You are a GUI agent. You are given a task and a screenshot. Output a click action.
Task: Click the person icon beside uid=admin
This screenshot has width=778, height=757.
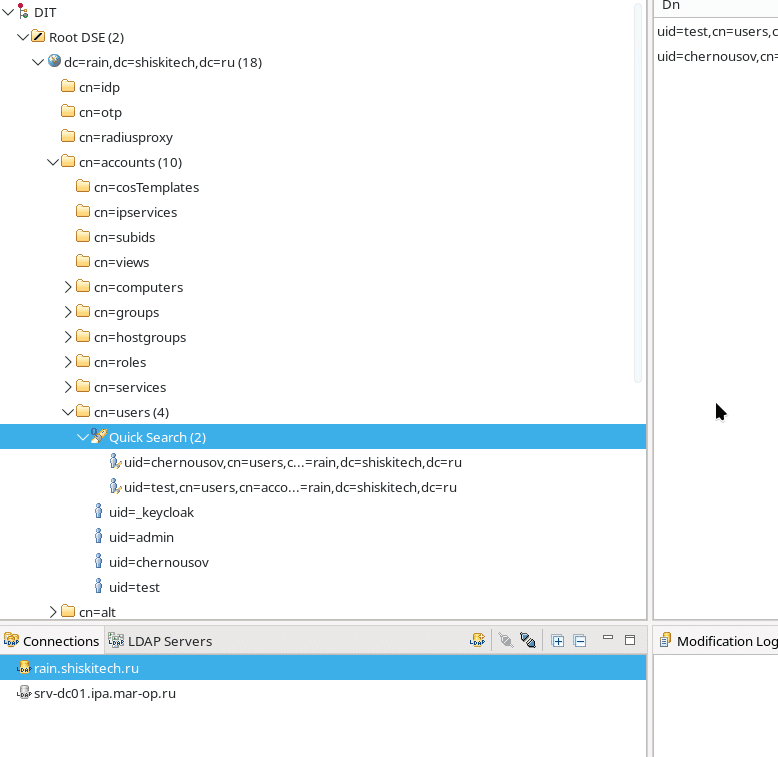pyautogui.click(x=98, y=536)
